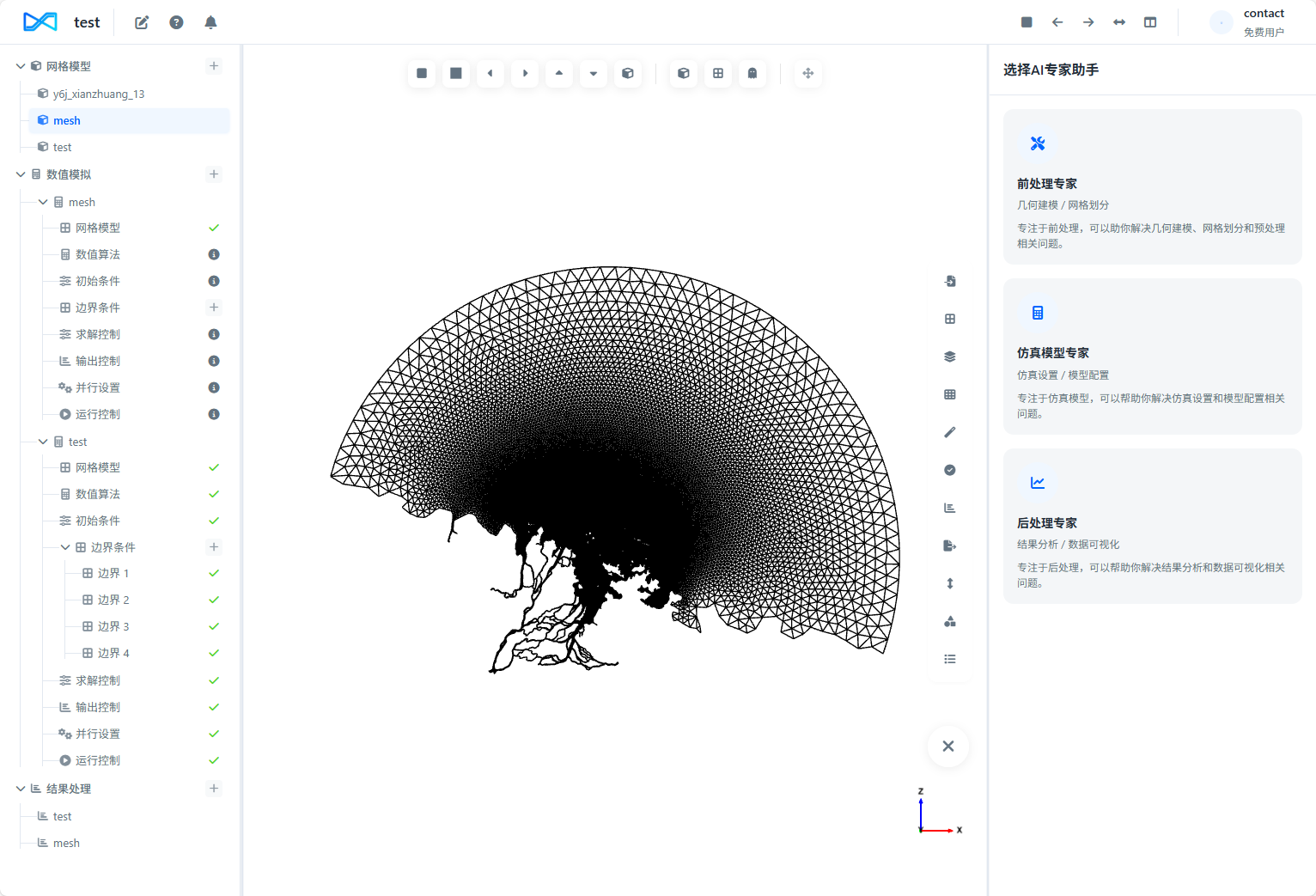Collapse the 边界条件 node under test
The image size is (1316, 896).
click(x=65, y=547)
